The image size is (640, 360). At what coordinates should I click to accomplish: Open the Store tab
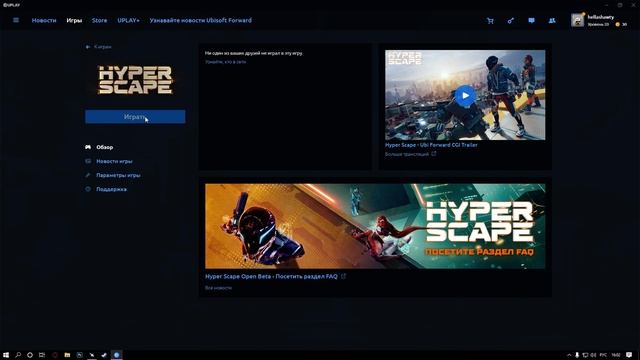point(100,20)
